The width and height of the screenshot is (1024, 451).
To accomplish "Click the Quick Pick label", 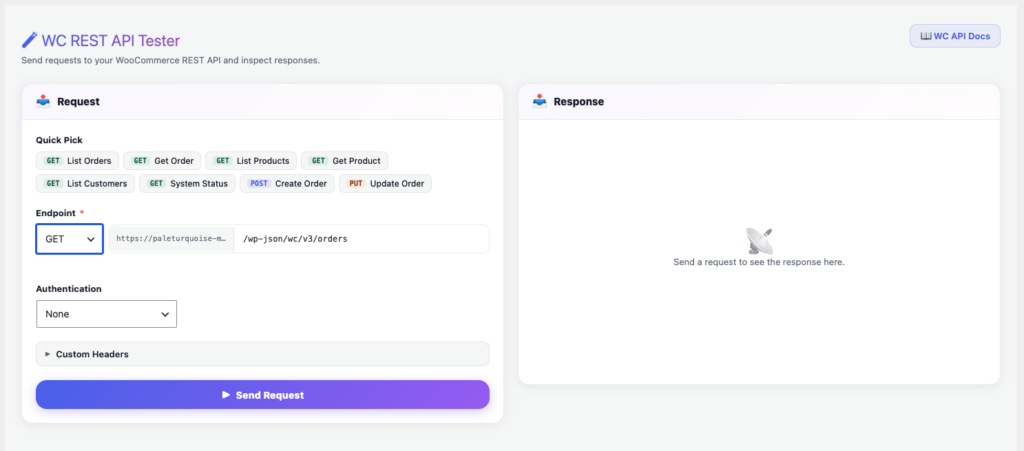I will (x=59, y=140).
